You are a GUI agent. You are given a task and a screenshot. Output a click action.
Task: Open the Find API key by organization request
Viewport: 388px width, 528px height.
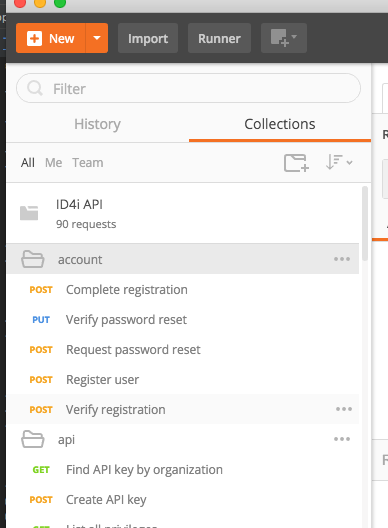coord(183,469)
